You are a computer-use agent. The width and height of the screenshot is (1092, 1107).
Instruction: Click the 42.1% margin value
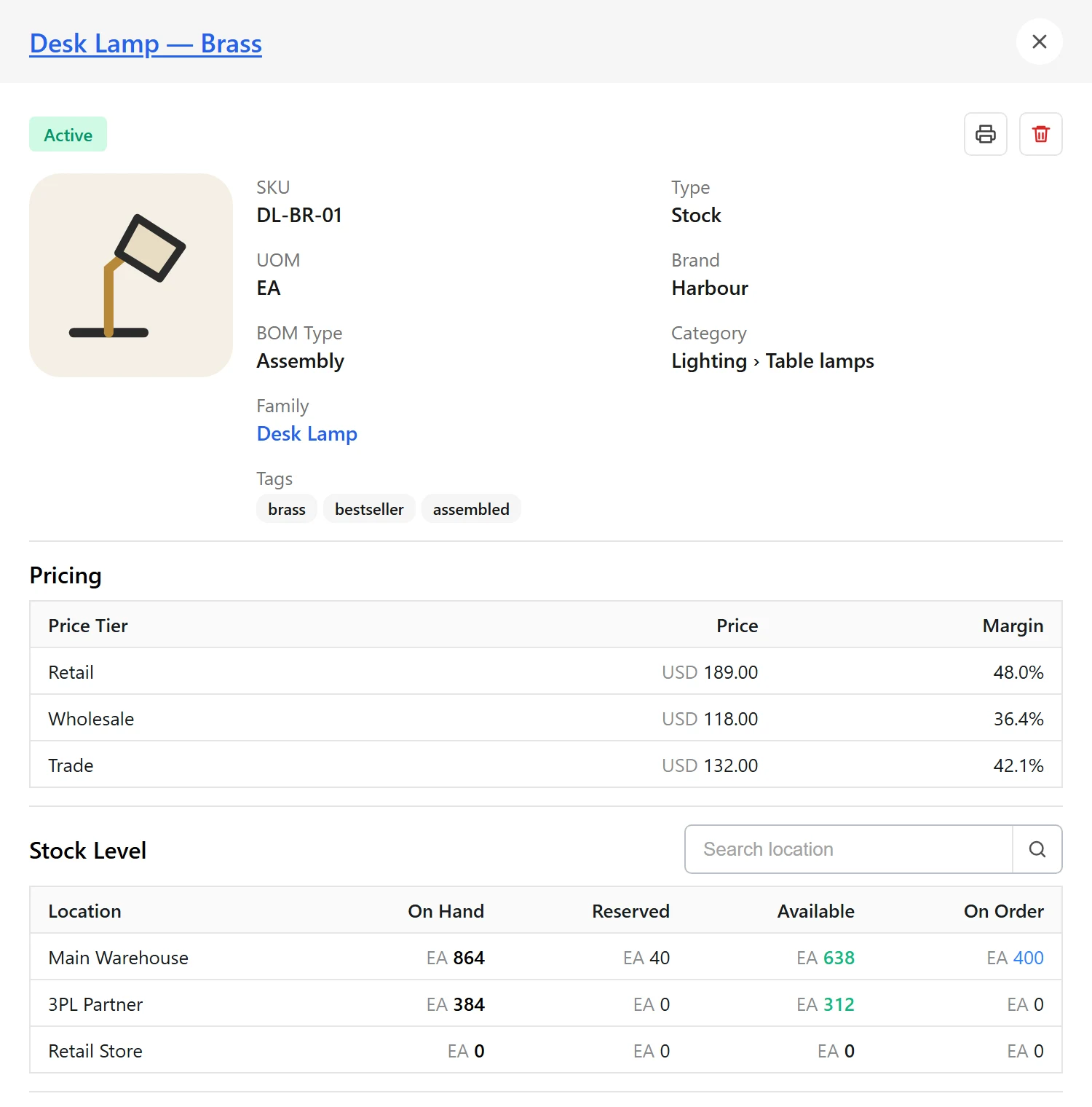click(x=1018, y=765)
